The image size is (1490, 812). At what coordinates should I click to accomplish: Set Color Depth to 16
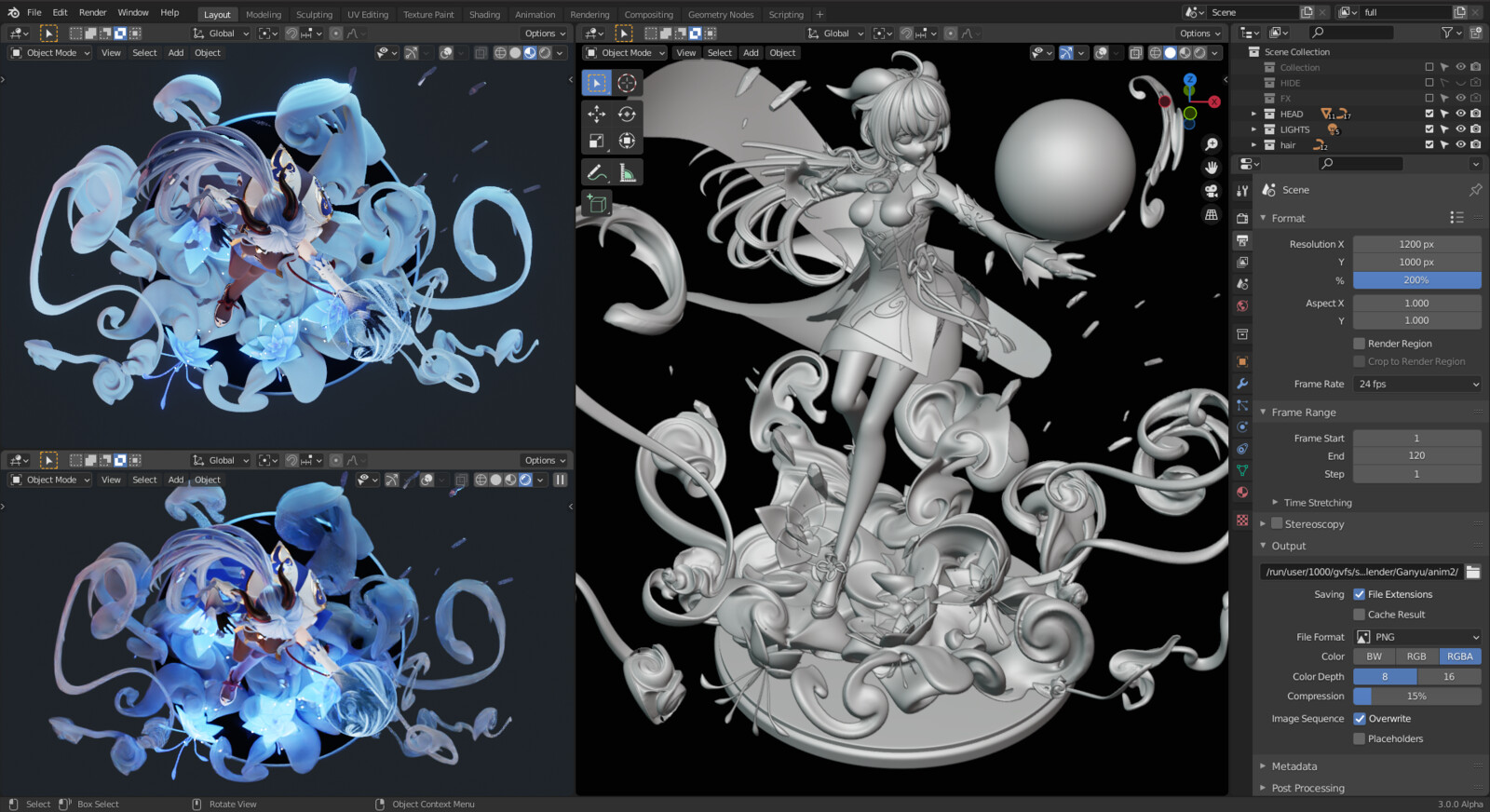click(1449, 677)
